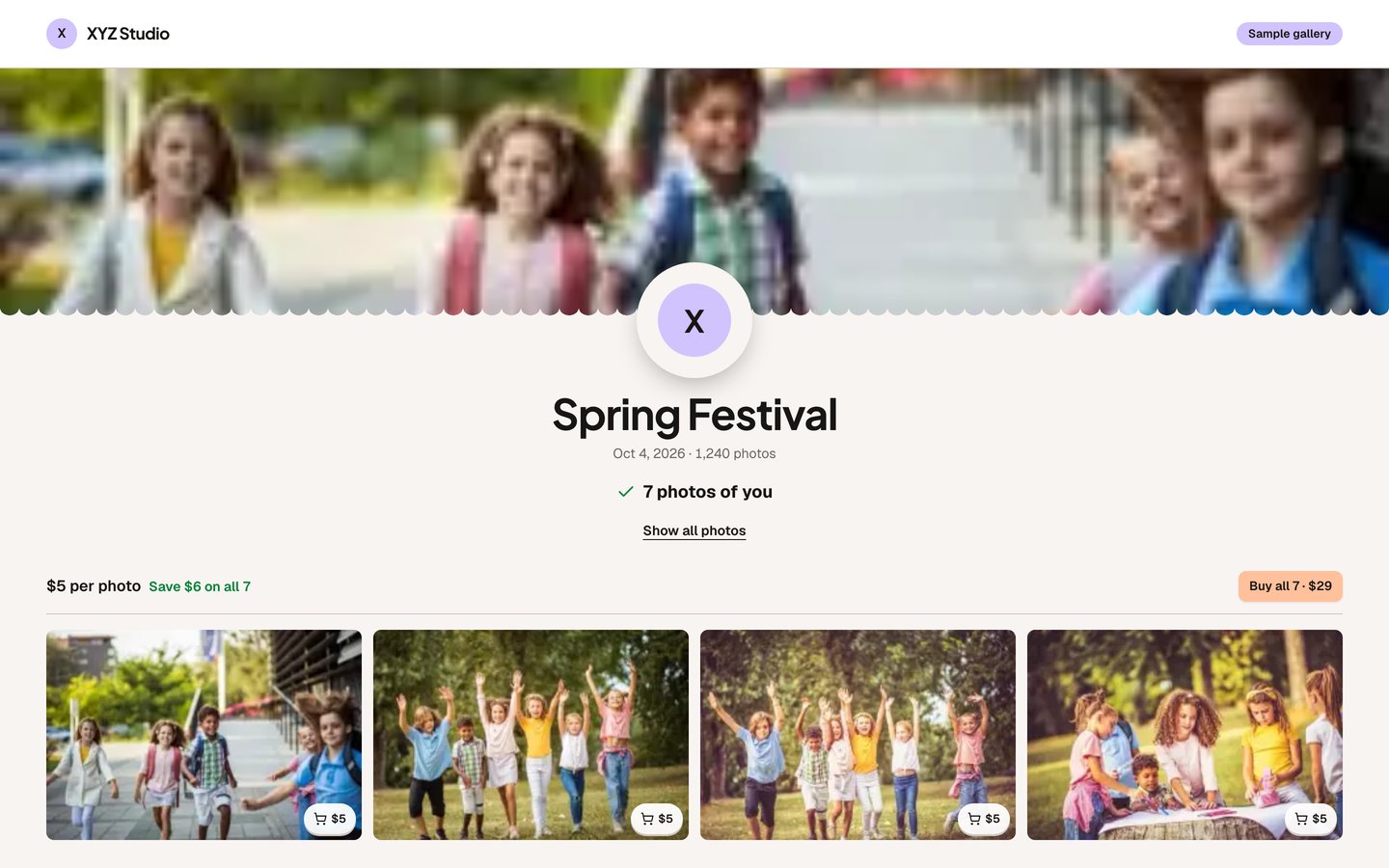Open the Sample gallery badge

point(1289,34)
